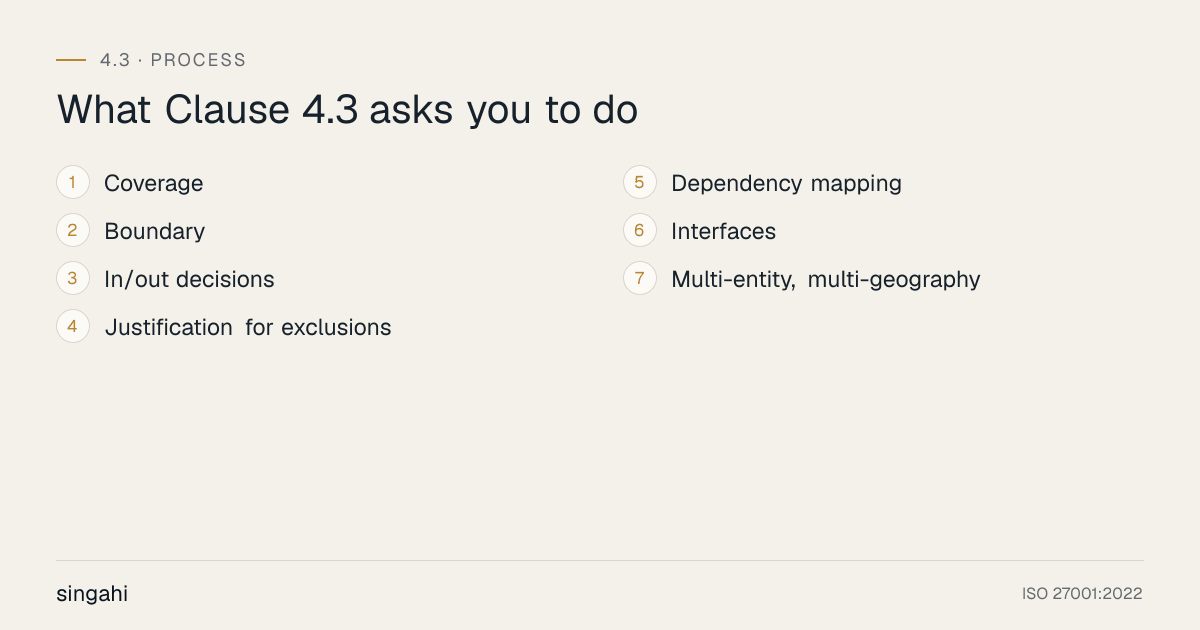Click the number 5 badge beside Dependency mapping
The width and height of the screenshot is (1200, 630).
[x=640, y=183]
